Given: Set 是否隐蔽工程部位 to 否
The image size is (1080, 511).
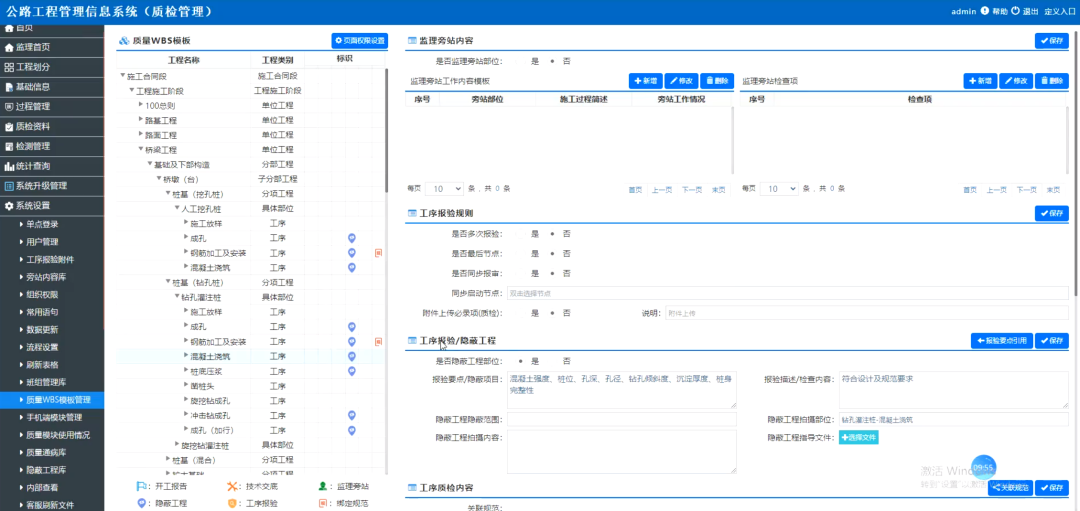Looking at the screenshot, I should click(x=553, y=361).
